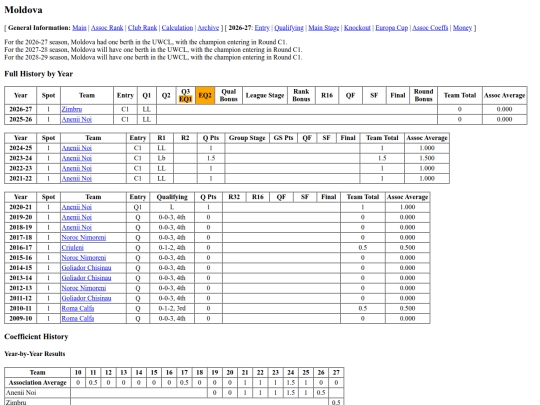The image size is (540, 405).
Task: Select the League Stage column header
Action: (265, 95)
